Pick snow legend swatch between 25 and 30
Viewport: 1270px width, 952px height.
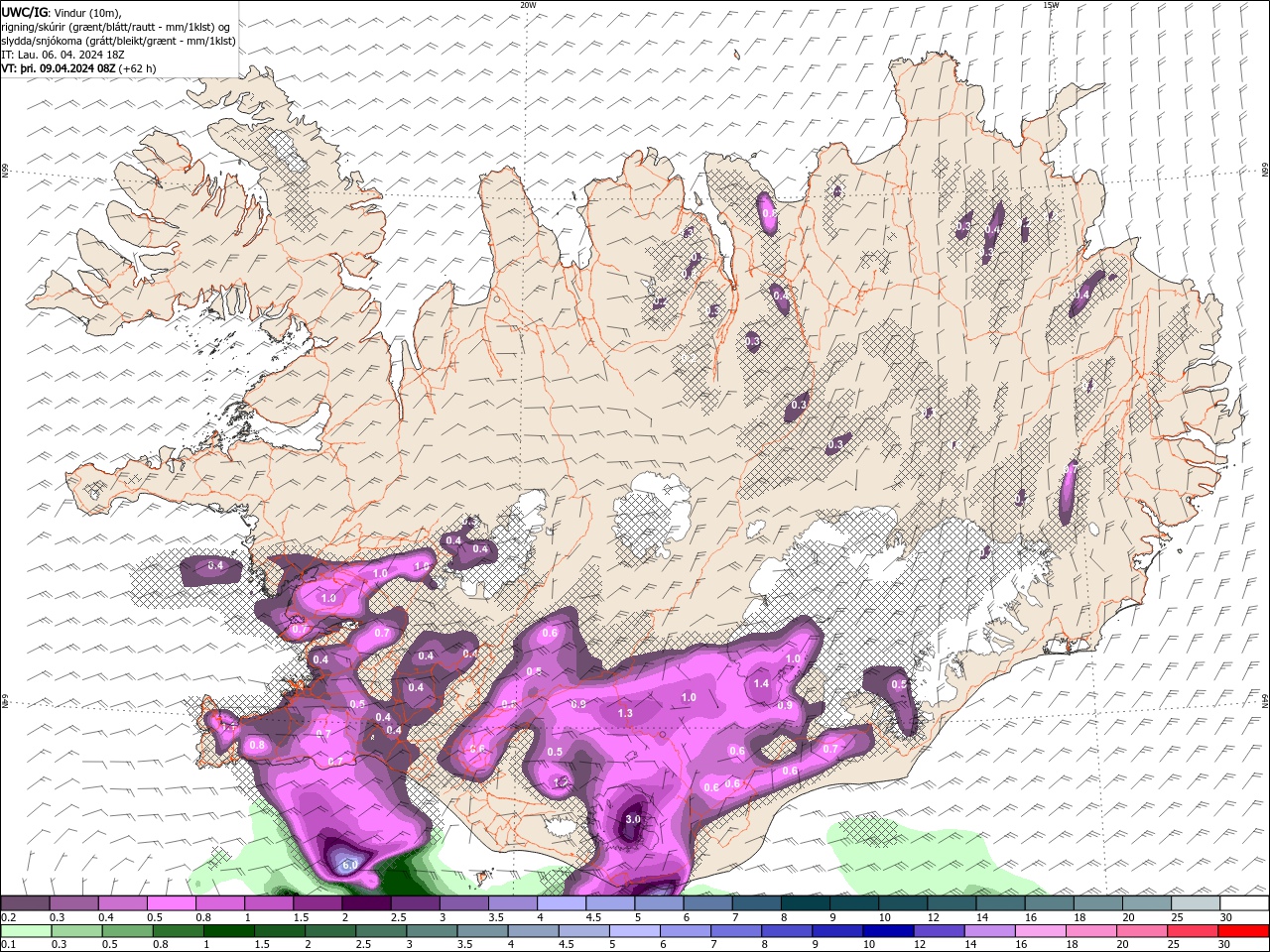pos(1196,903)
